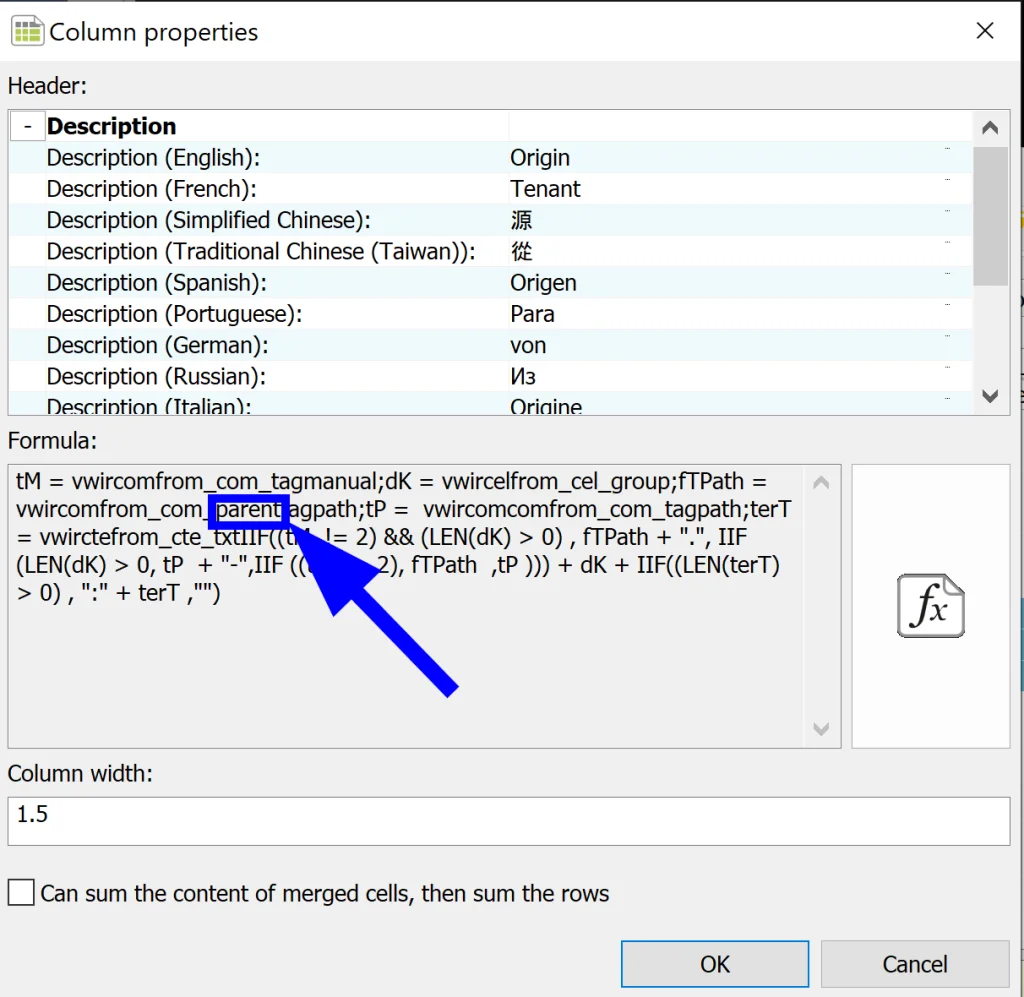Select the Description (Spanish) row
Screen dimensions: 1024x997
(157, 282)
